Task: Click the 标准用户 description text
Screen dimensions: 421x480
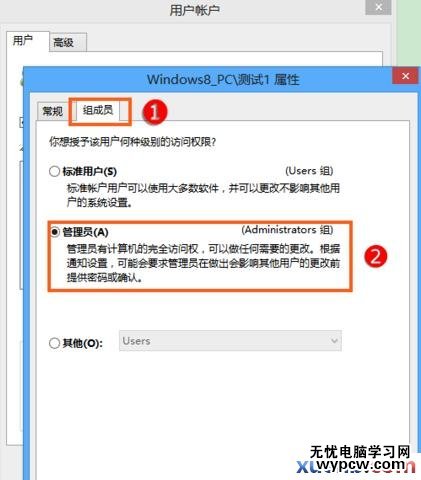Action: coord(203,195)
